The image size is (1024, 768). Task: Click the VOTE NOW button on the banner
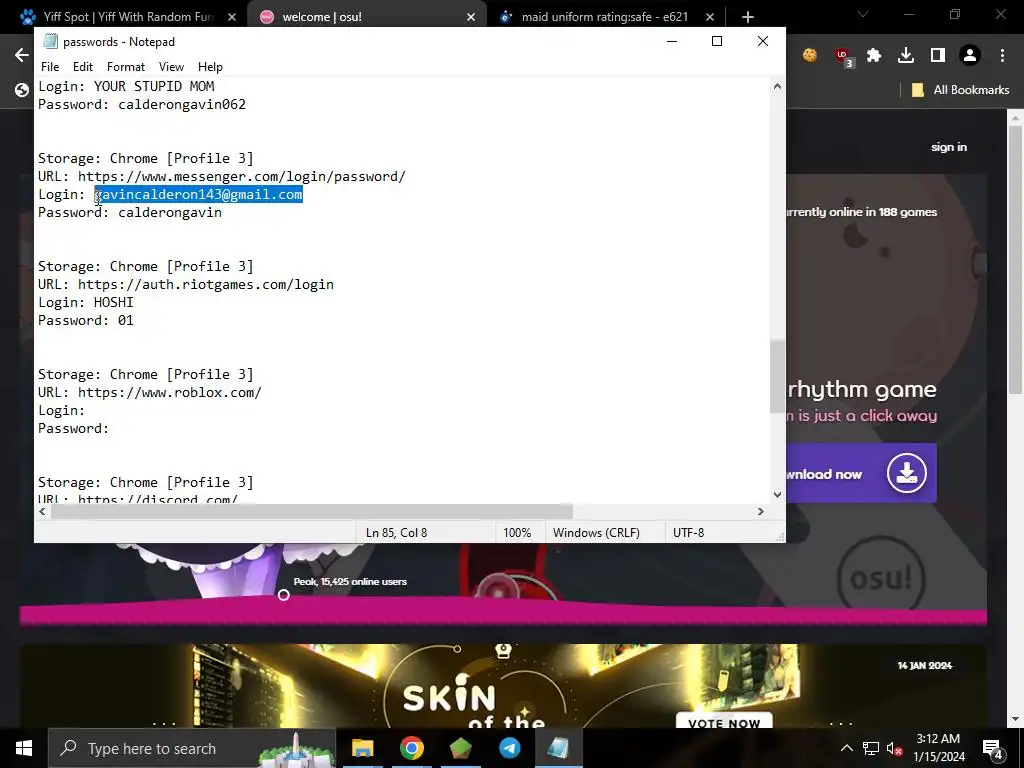[724, 722]
